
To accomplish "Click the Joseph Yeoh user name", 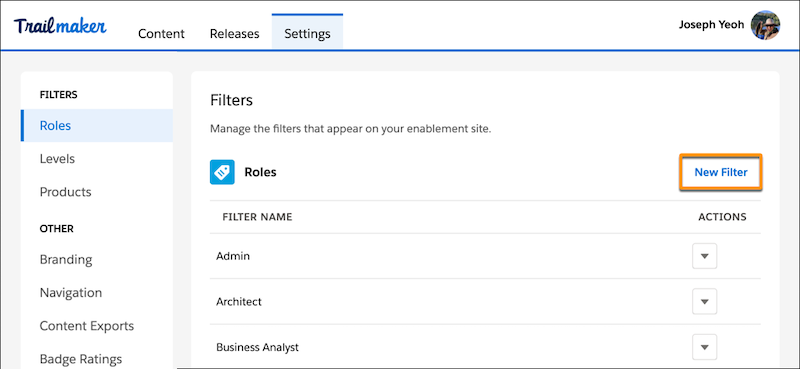I will 711,24.
